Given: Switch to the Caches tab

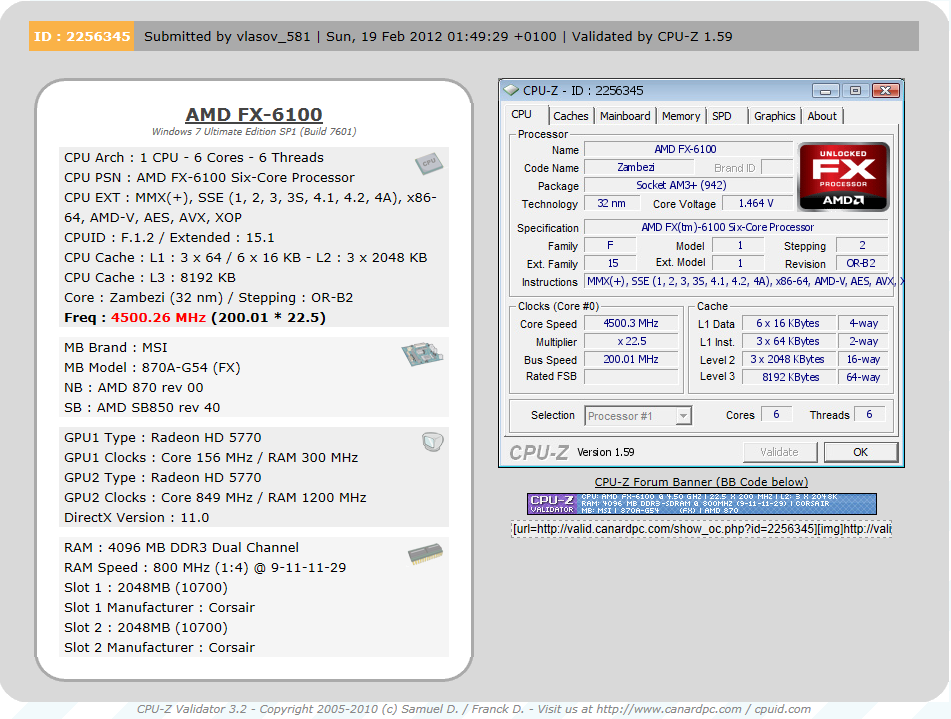Looking at the screenshot, I should click(x=571, y=116).
